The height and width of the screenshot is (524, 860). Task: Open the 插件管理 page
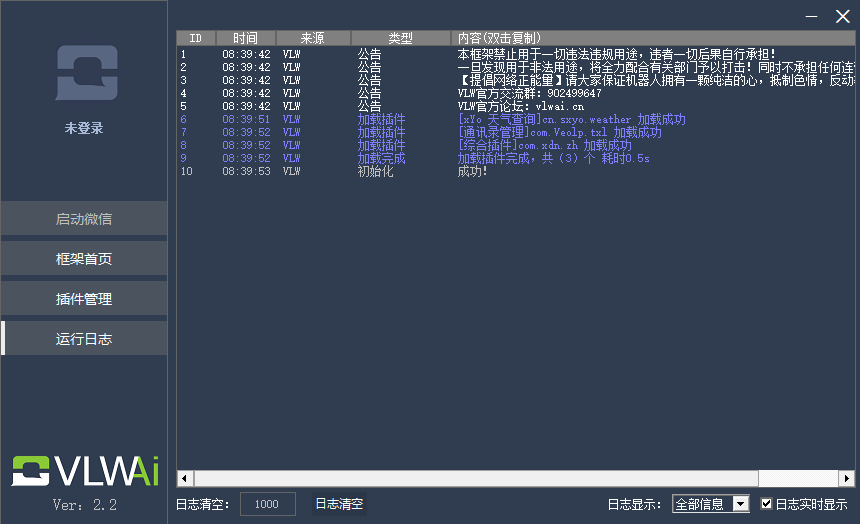tap(84, 298)
